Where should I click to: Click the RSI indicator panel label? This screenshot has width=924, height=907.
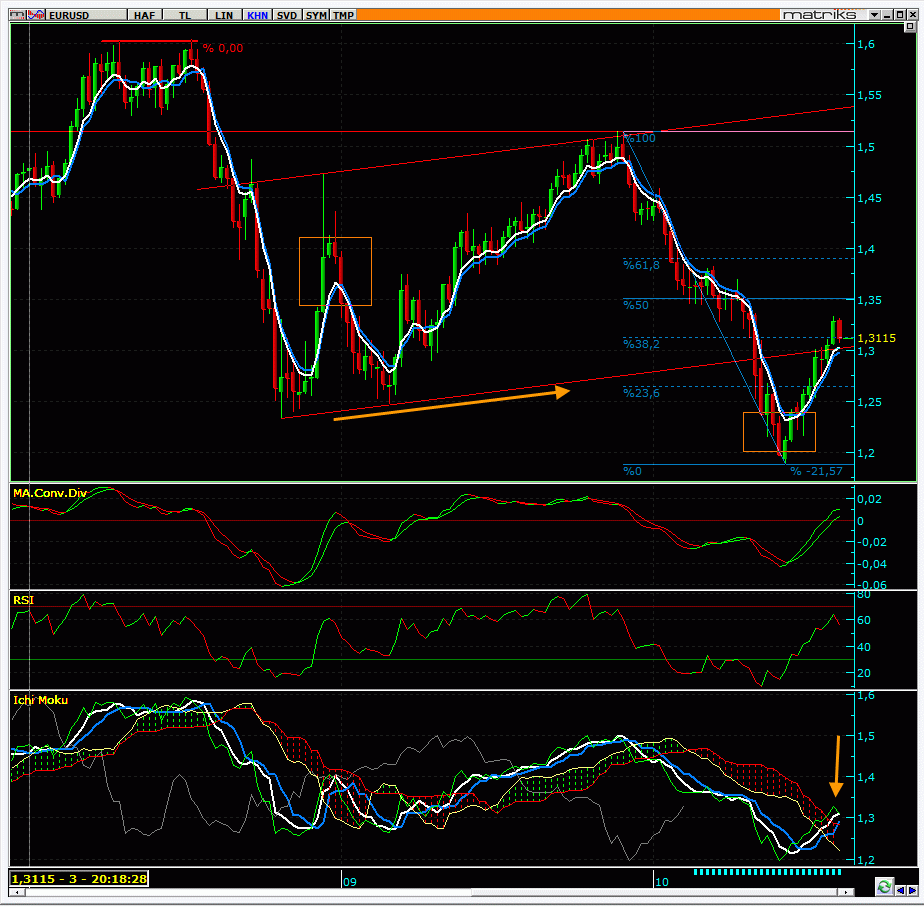click(x=22, y=599)
